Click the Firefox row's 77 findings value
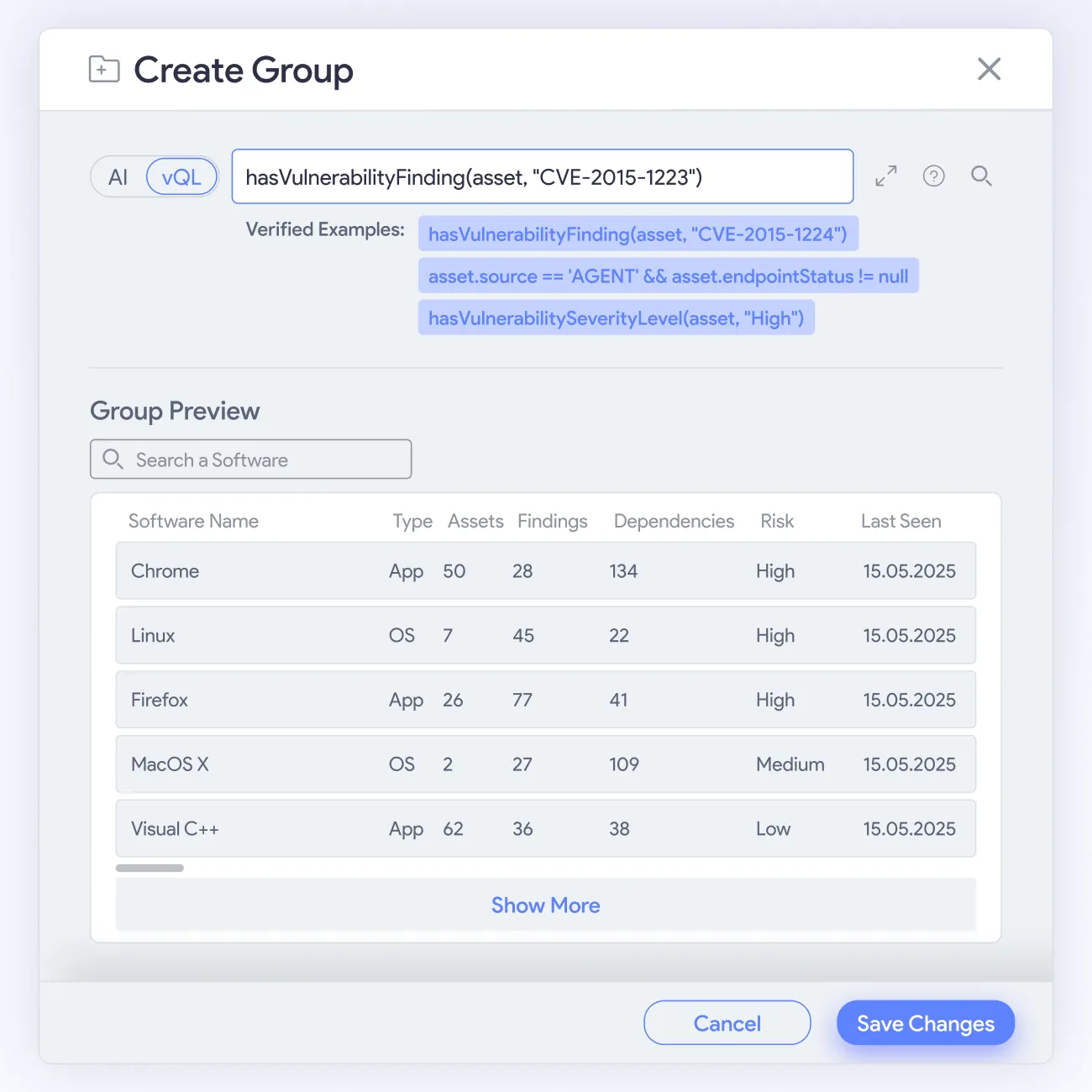This screenshot has height=1092, width=1092. (522, 700)
